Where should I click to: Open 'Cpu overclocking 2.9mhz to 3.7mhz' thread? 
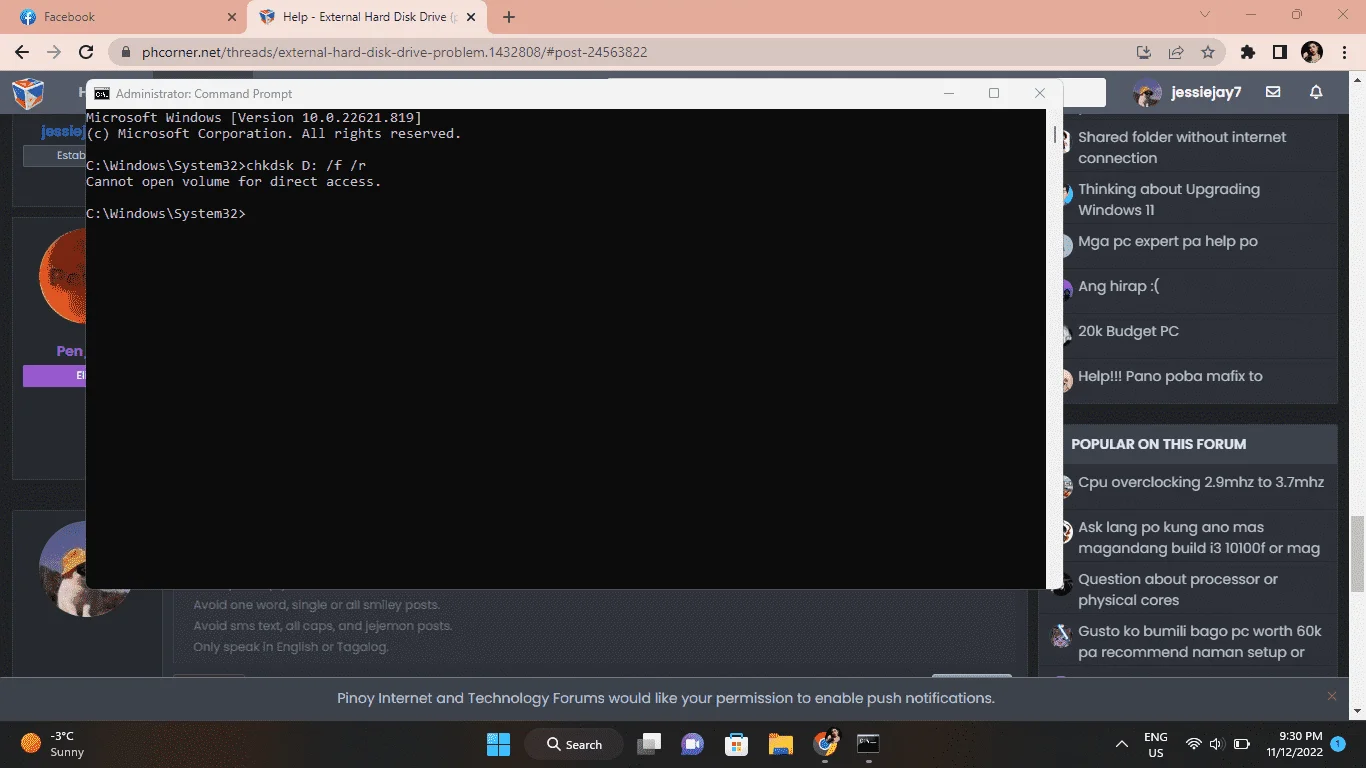coord(1201,482)
